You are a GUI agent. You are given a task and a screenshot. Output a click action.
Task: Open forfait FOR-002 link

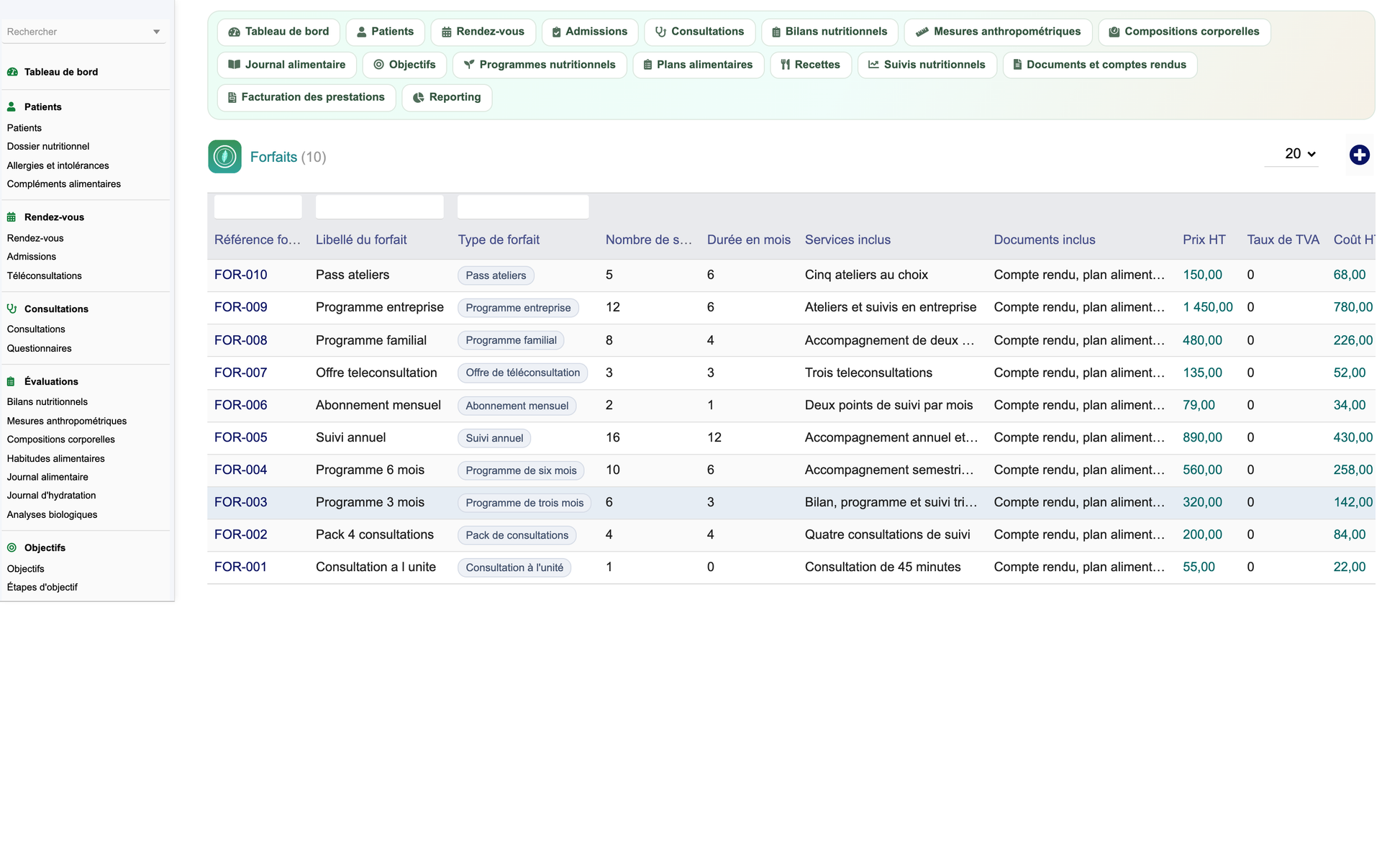pyautogui.click(x=240, y=534)
